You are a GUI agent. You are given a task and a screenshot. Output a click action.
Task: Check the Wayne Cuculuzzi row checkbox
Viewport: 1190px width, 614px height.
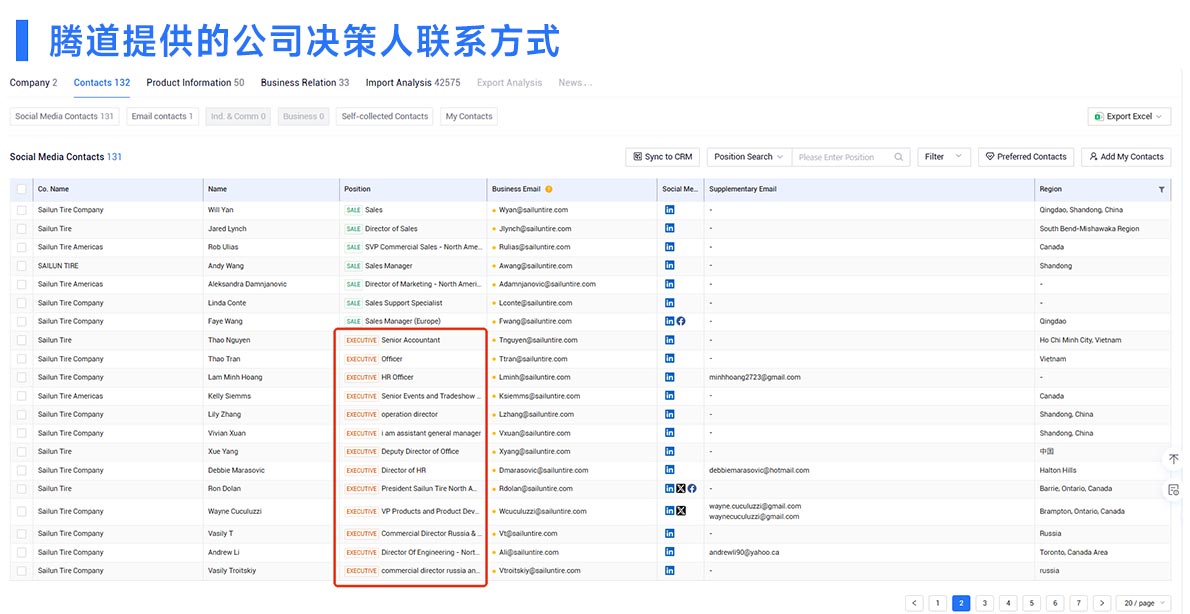[21, 512]
